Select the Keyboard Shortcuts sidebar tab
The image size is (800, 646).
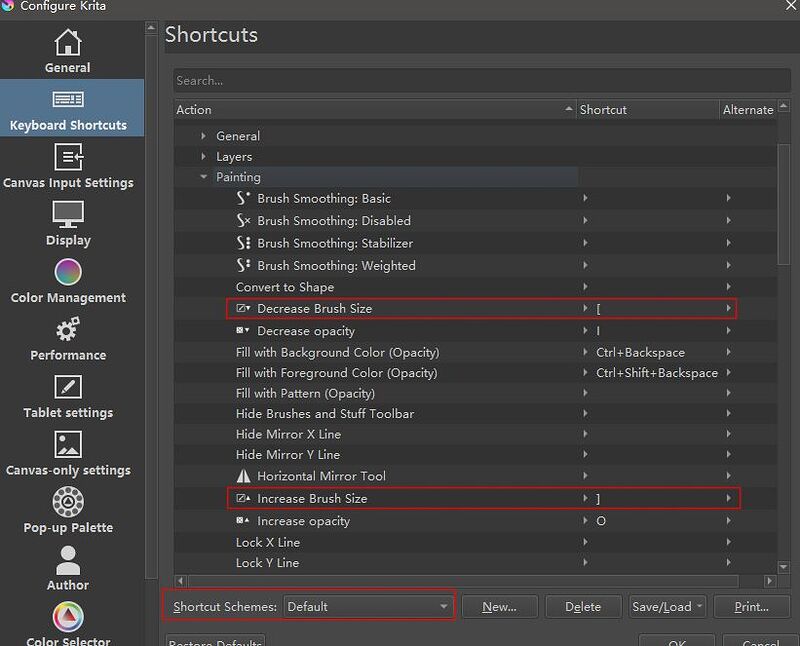(x=67, y=108)
